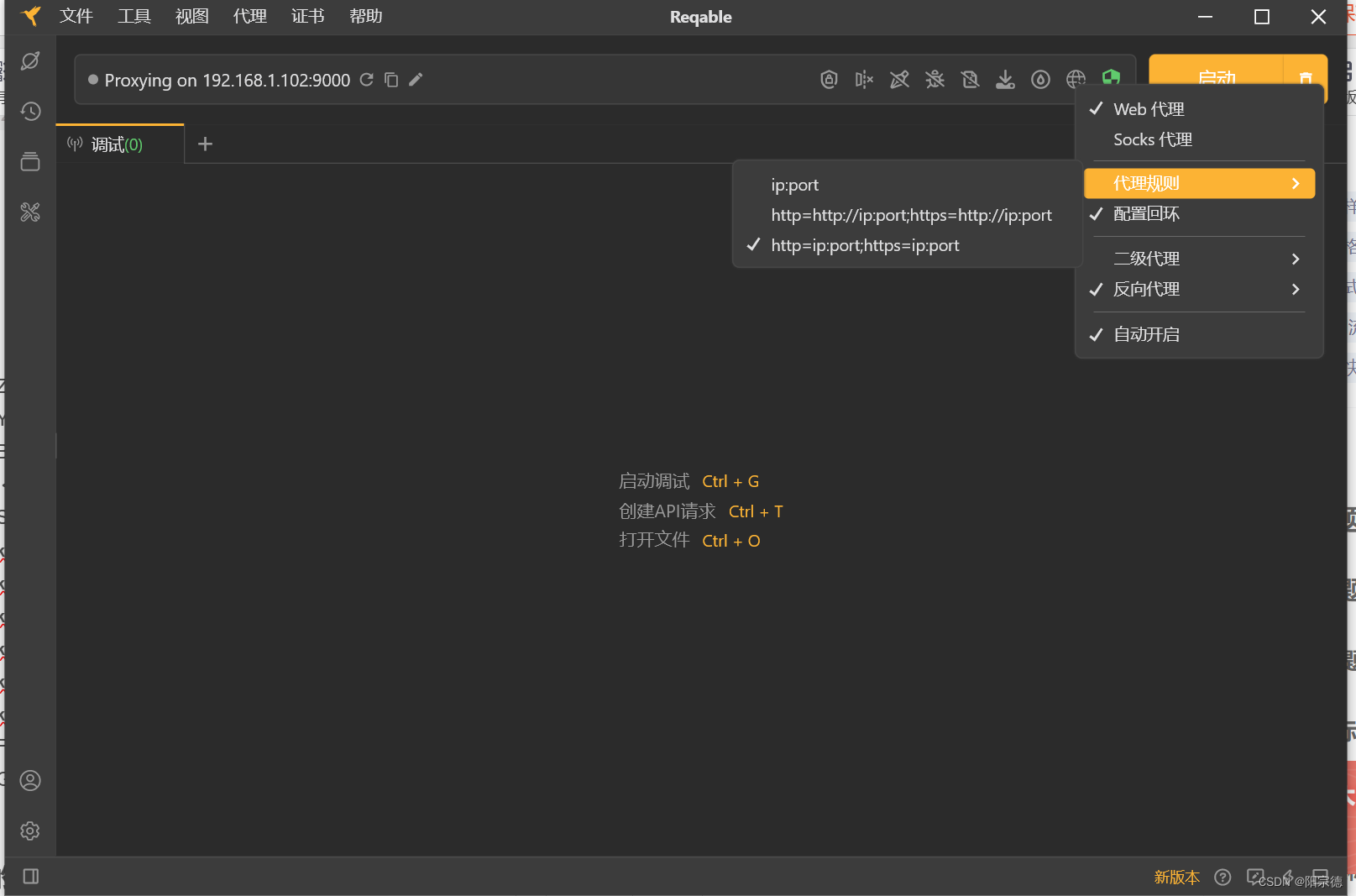1356x896 pixels.
Task: Open the help question-mark icon in status bar
Action: coord(1223,878)
